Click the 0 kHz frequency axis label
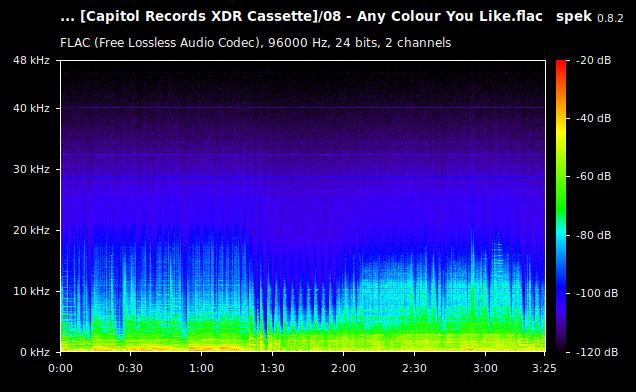This screenshot has height=392, width=636. pyautogui.click(x=35, y=352)
